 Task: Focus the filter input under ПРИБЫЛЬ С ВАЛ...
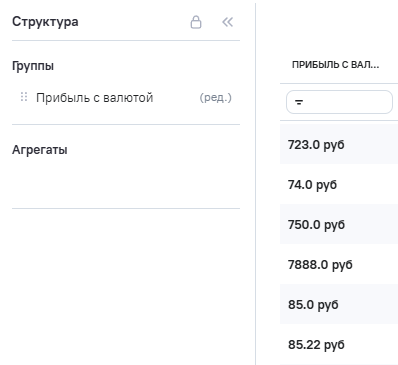[339, 102]
